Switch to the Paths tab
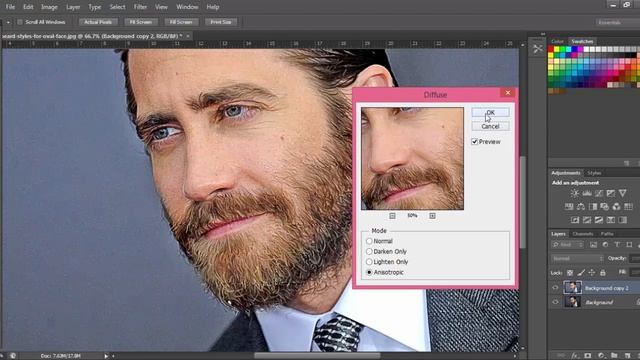 (607, 234)
